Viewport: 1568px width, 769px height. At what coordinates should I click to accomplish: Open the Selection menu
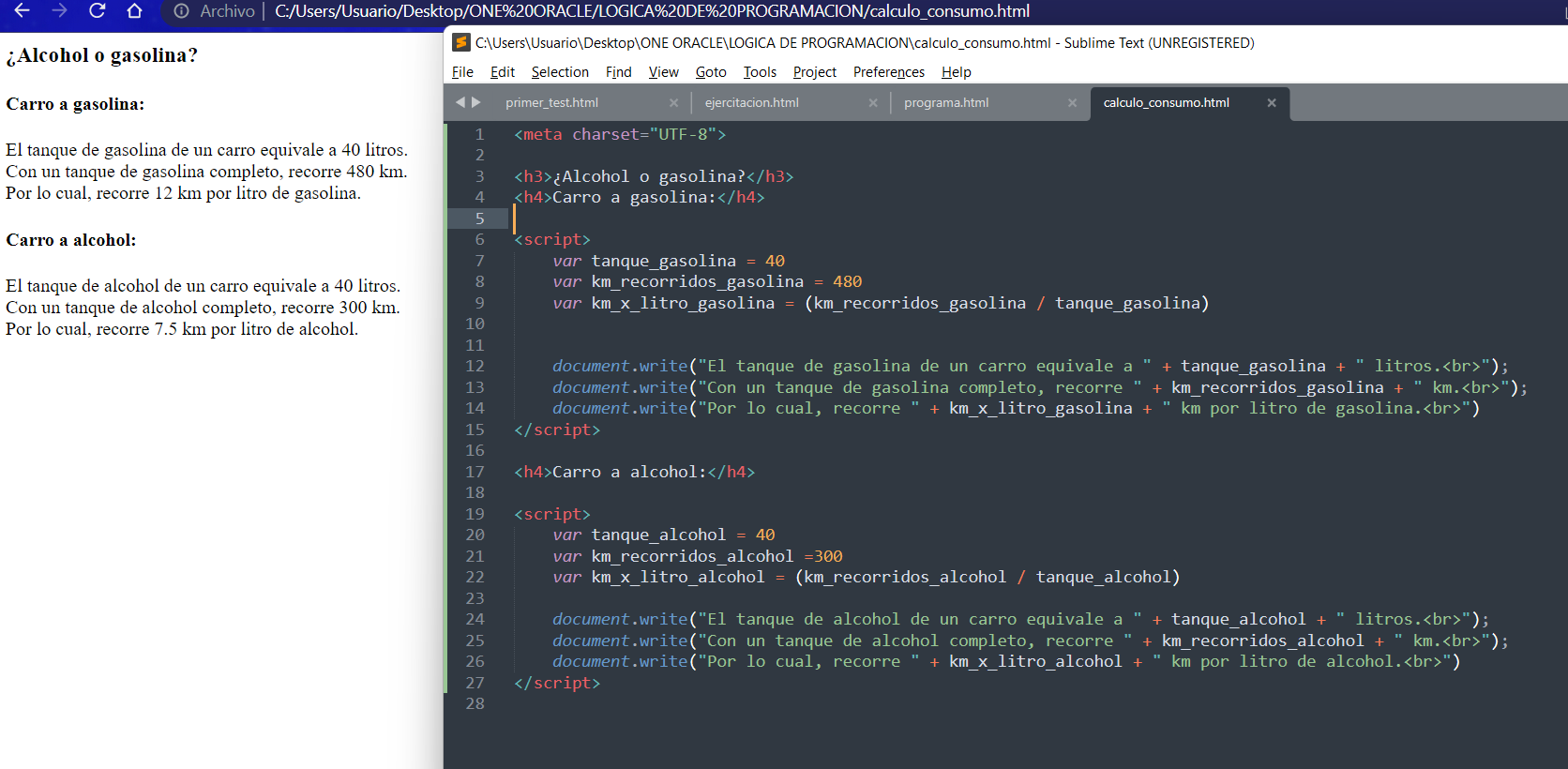coord(560,72)
